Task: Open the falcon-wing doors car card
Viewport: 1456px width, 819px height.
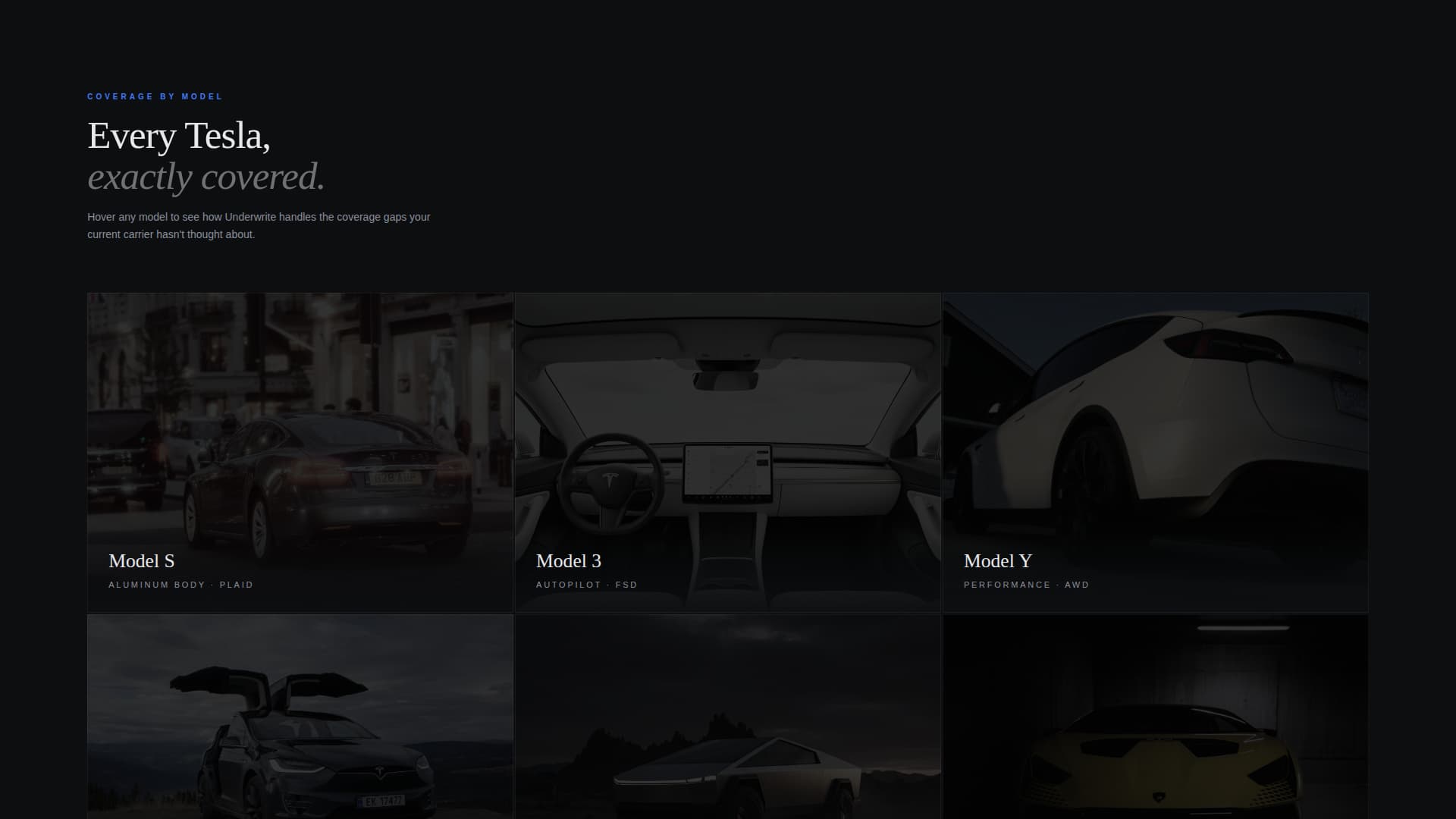Action: (300, 717)
